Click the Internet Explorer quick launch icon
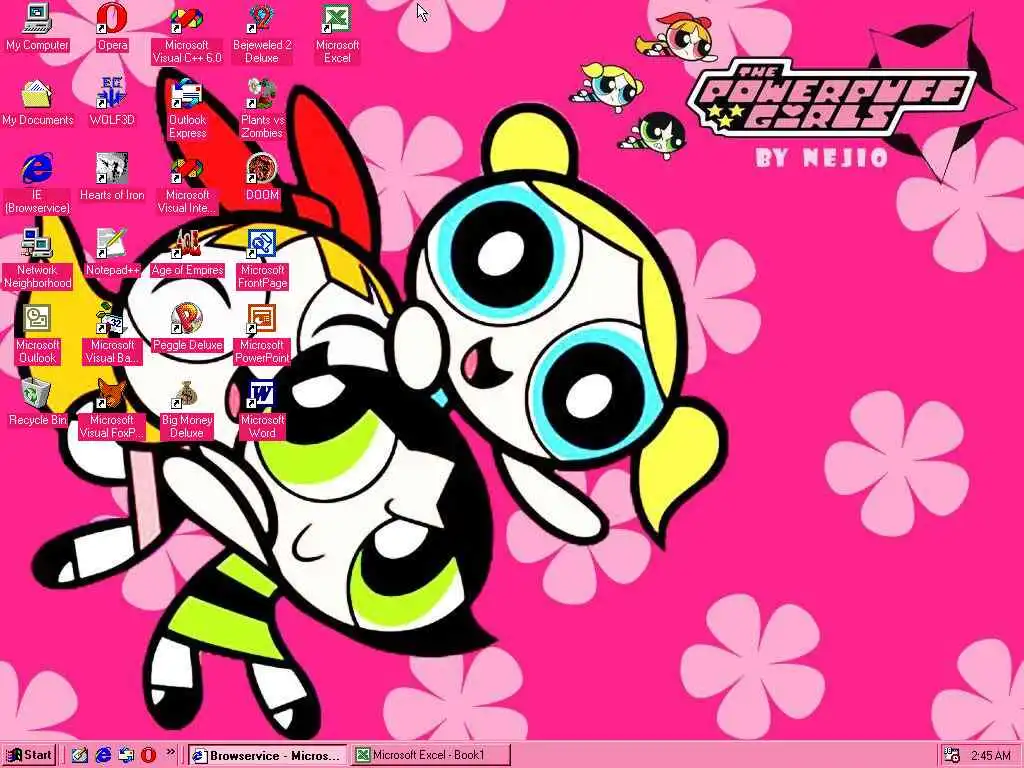 click(x=103, y=755)
